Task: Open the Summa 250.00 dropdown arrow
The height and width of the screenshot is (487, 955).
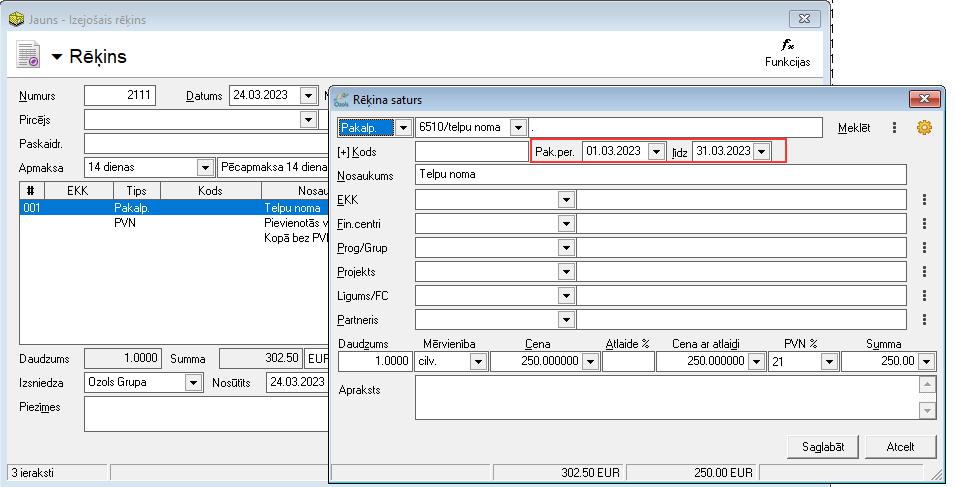Action: (x=926, y=362)
